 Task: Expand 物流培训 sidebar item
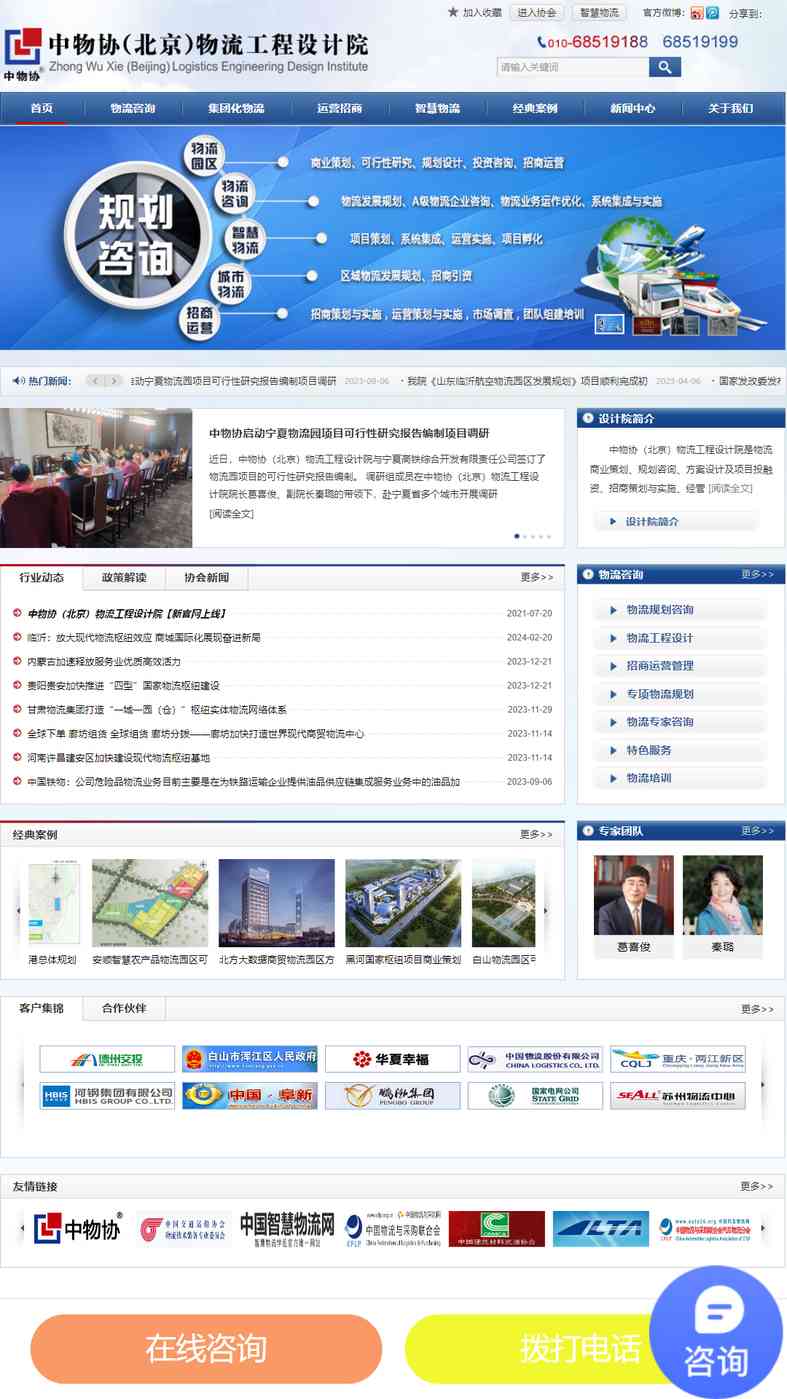[x=681, y=778]
